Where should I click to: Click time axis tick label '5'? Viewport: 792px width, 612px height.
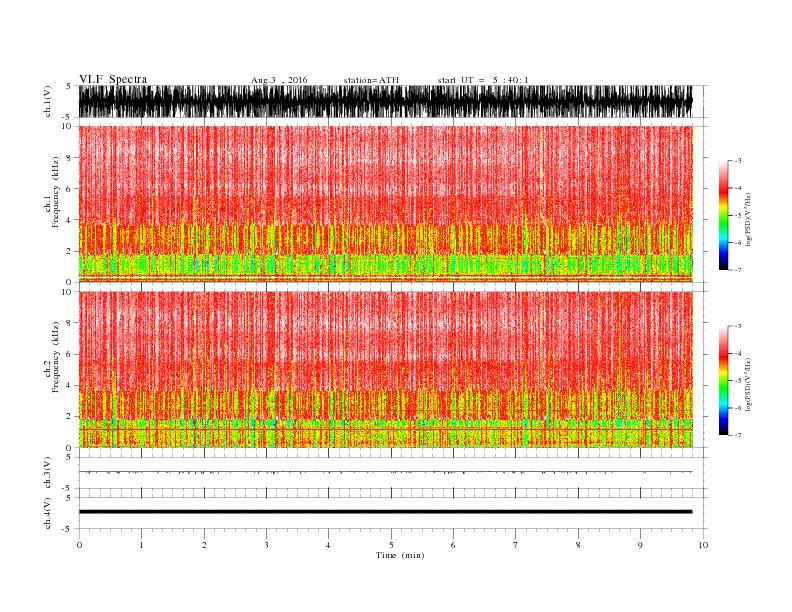[x=391, y=545]
